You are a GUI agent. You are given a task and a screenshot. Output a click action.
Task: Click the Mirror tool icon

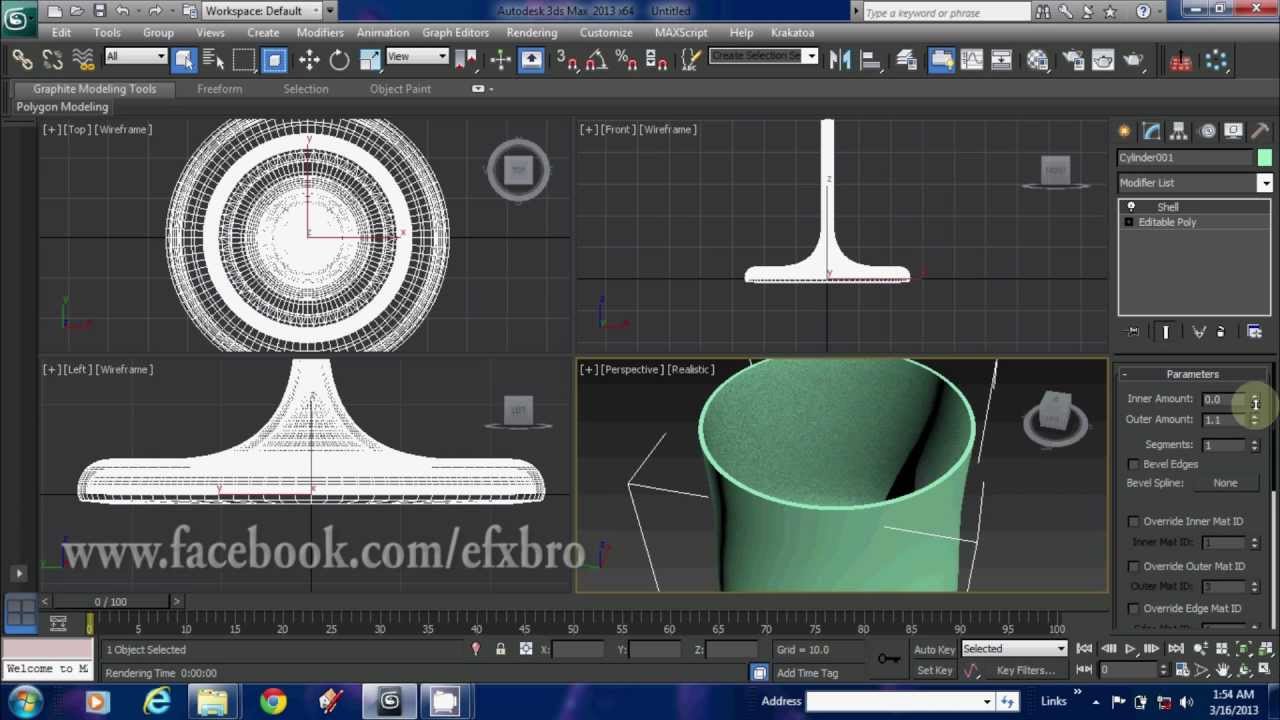pos(839,60)
